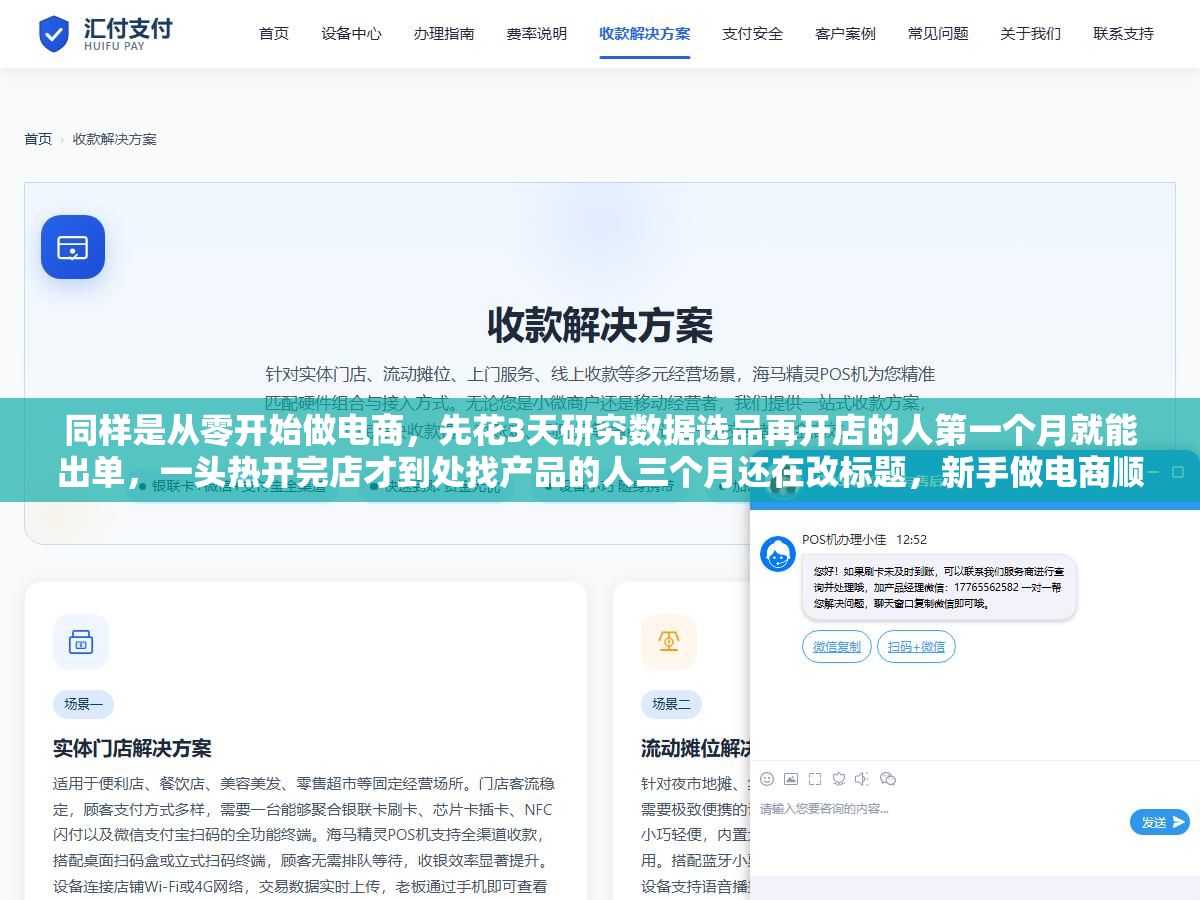Click the 收款解决方案 main heading
This screenshot has height=900, width=1200.
pyautogui.click(x=600, y=326)
